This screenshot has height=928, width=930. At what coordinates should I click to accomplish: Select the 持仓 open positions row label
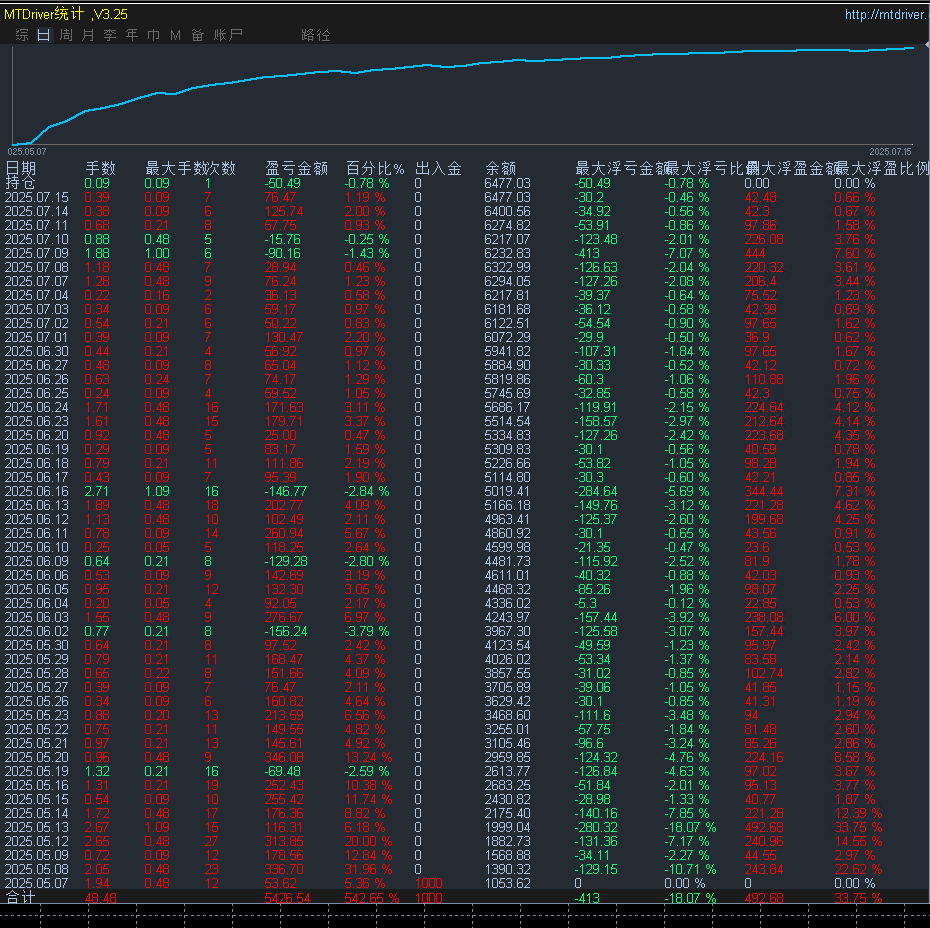tap(20, 183)
